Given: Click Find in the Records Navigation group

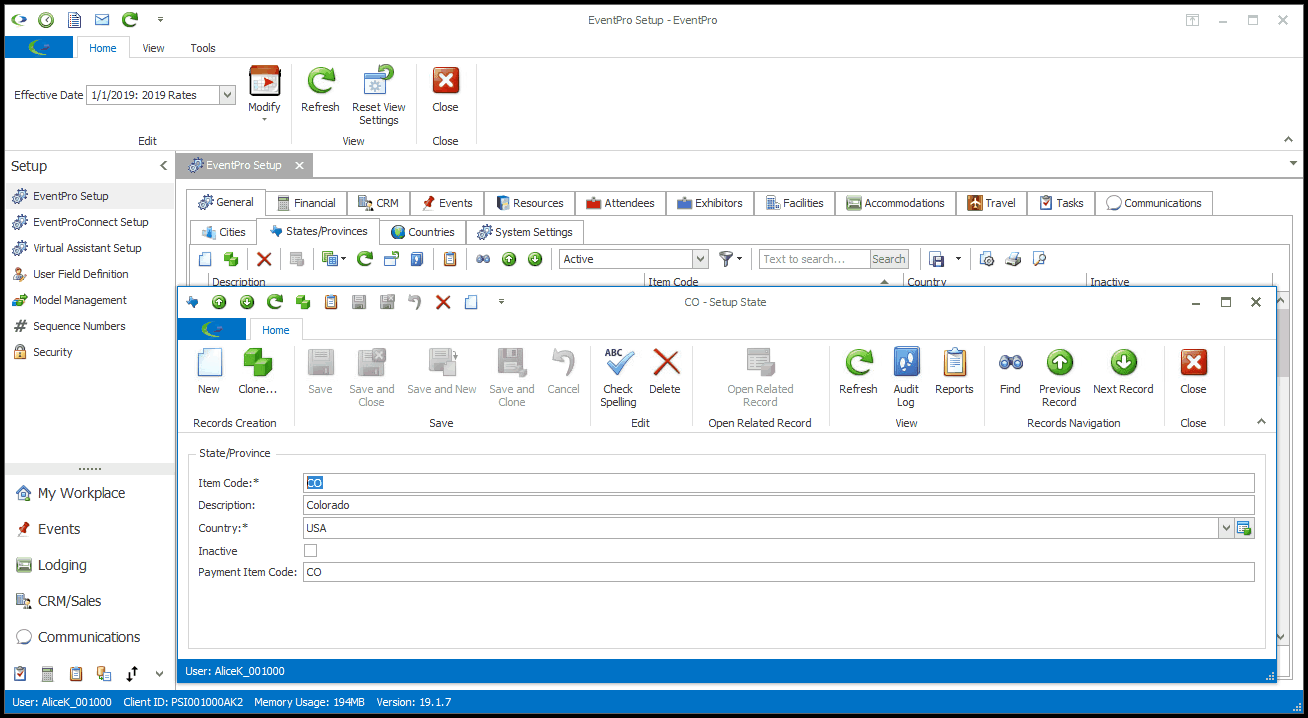Looking at the screenshot, I should coord(1011,371).
